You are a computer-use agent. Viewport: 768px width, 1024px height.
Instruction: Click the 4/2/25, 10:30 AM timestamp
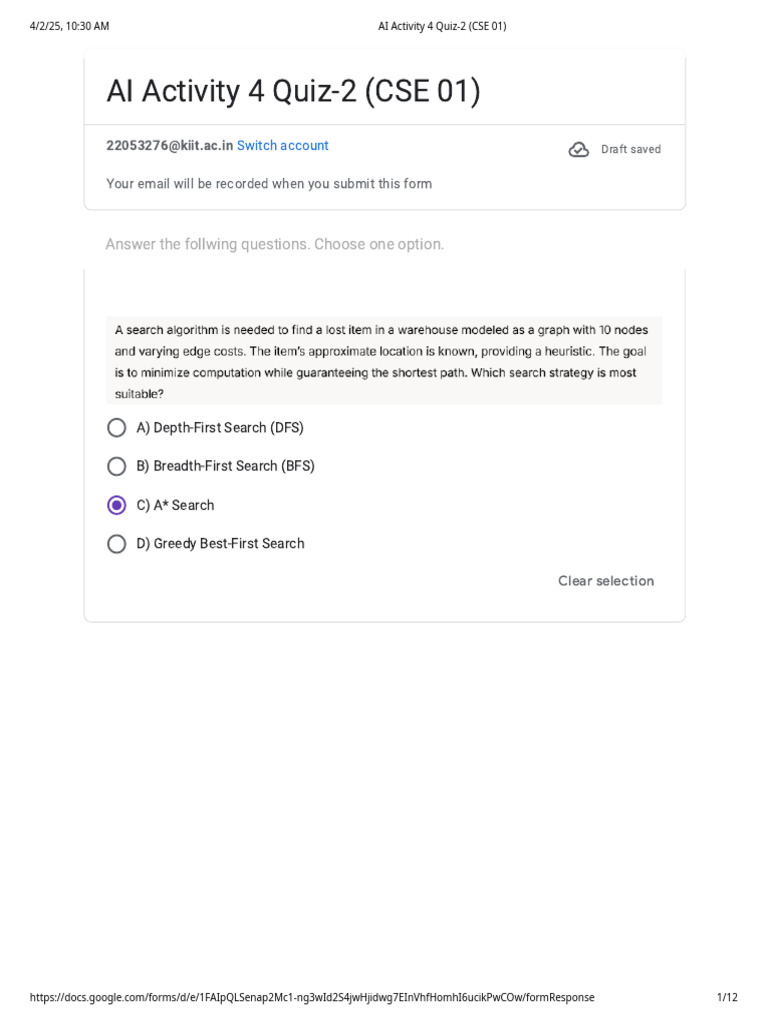pyautogui.click(x=69, y=26)
